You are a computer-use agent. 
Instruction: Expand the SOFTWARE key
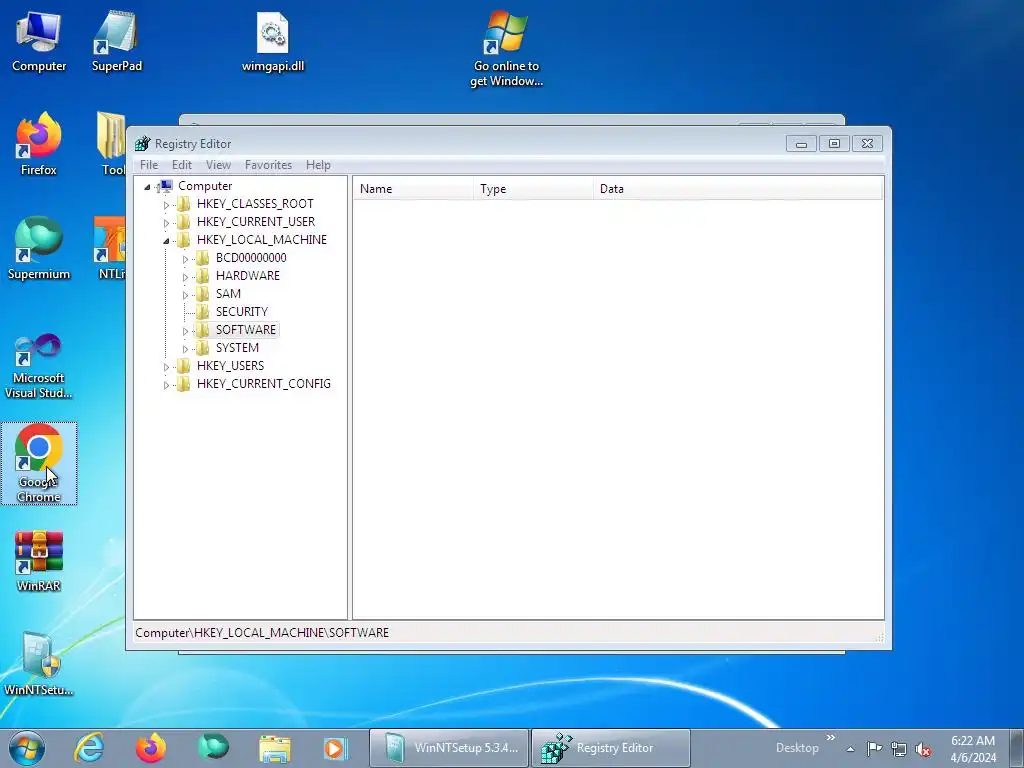185,330
